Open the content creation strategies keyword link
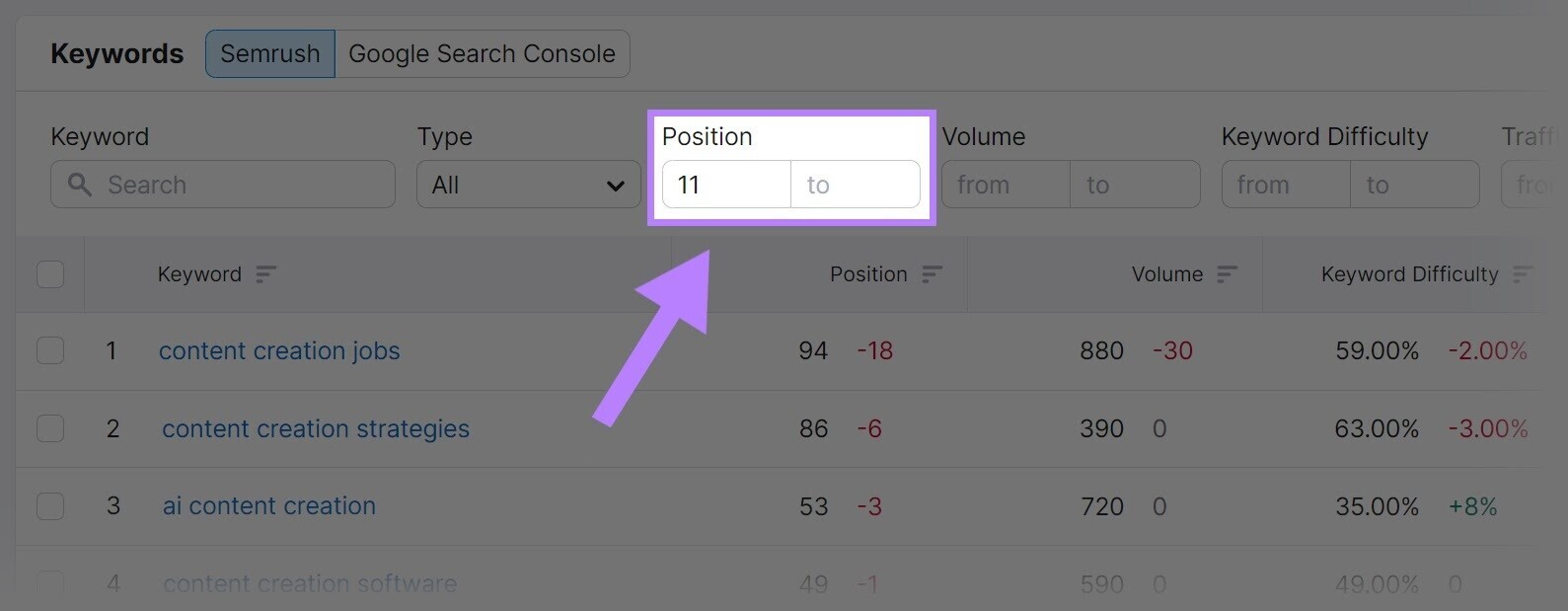 coord(316,428)
